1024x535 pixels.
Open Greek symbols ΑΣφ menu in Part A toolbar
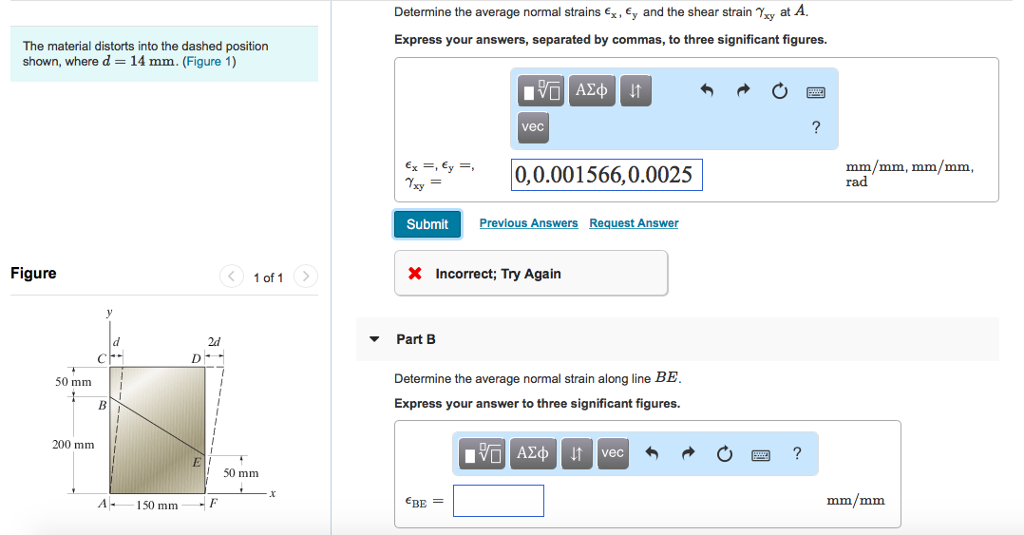tap(591, 91)
